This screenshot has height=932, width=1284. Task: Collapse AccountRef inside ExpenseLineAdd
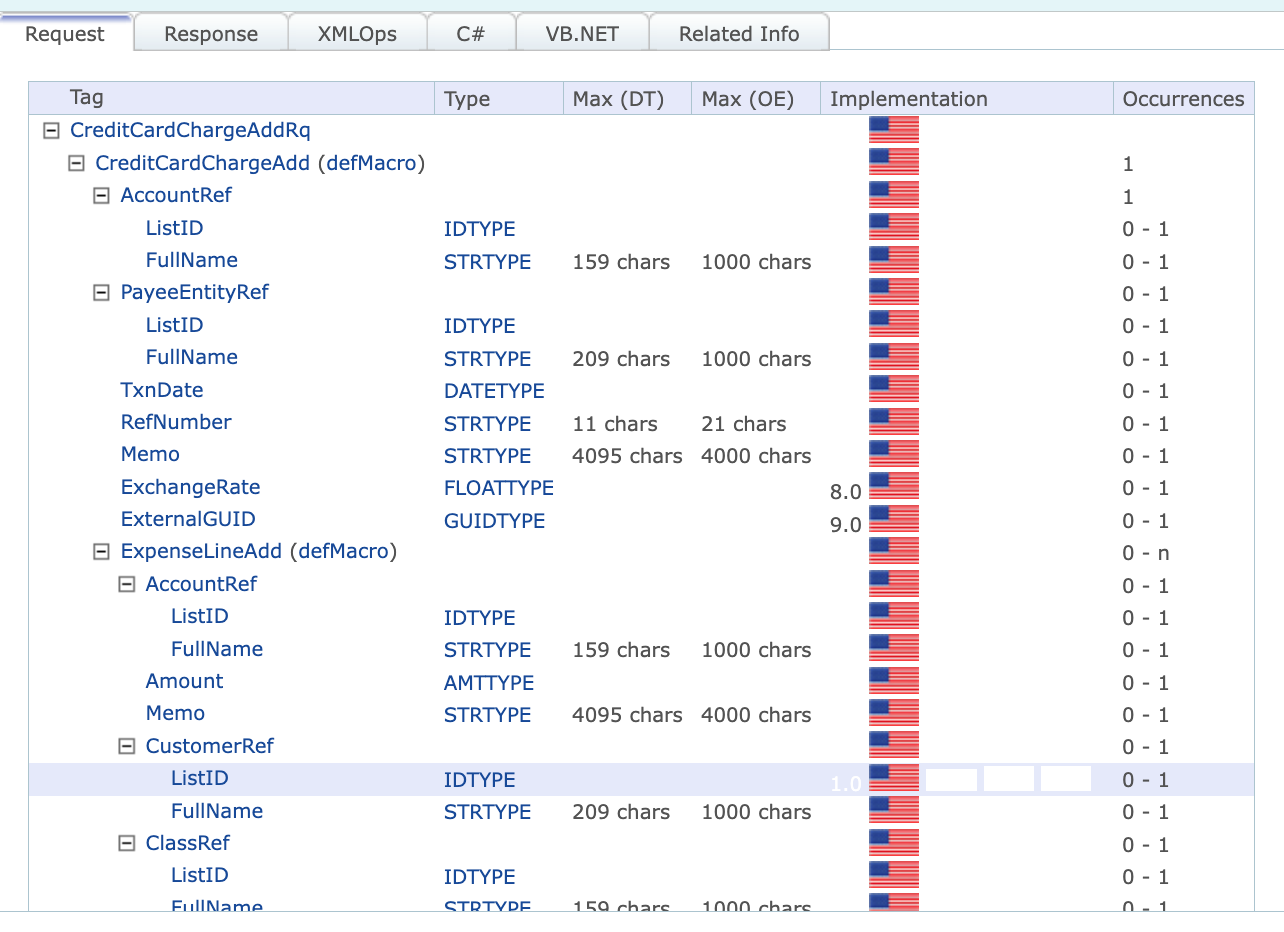click(x=126, y=584)
